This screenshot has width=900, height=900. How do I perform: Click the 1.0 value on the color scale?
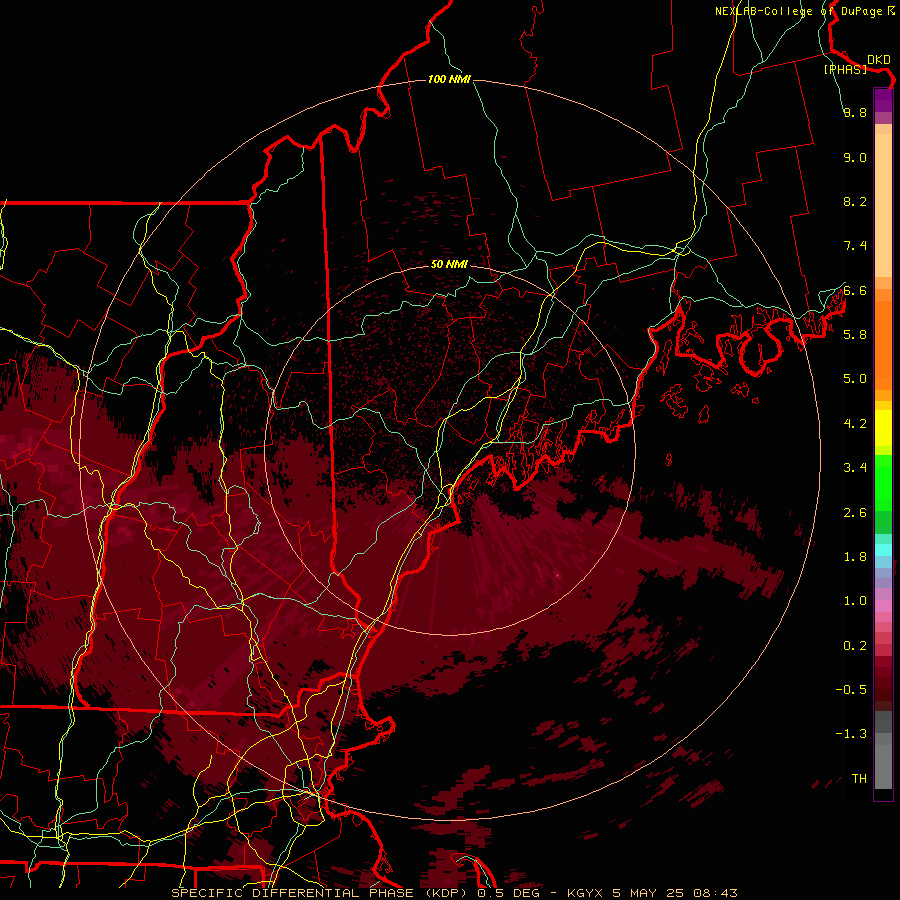click(x=855, y=601)
